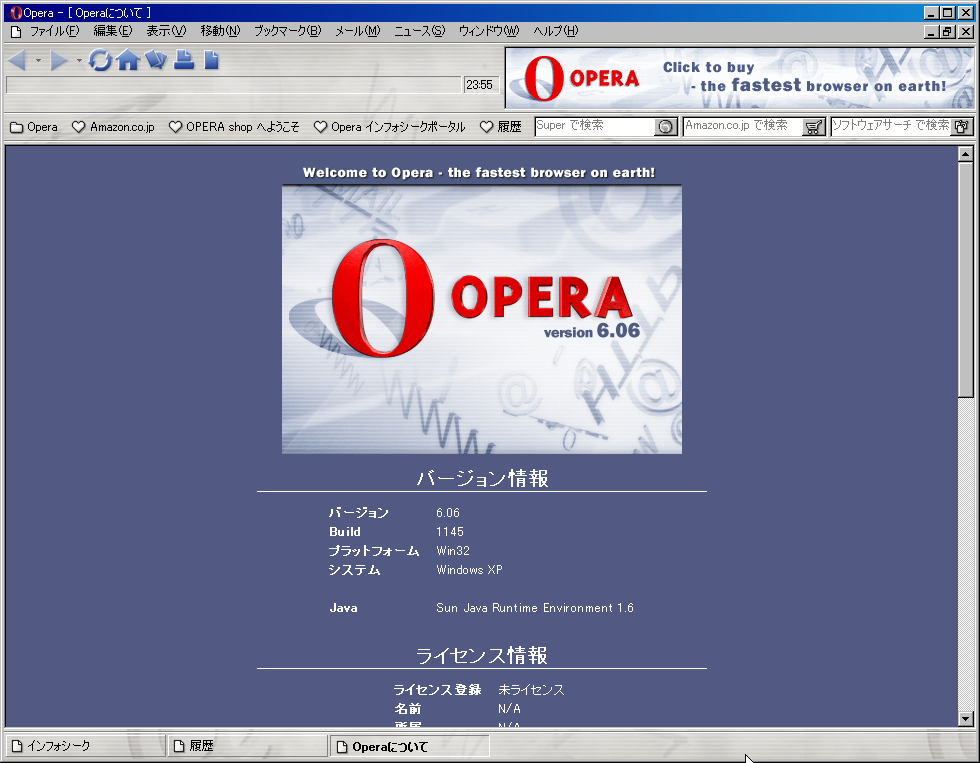Image resolution: width=980 pixels, height=763 pixels.
Task: Click the Super で検索 search field
Action: point(595,126)
